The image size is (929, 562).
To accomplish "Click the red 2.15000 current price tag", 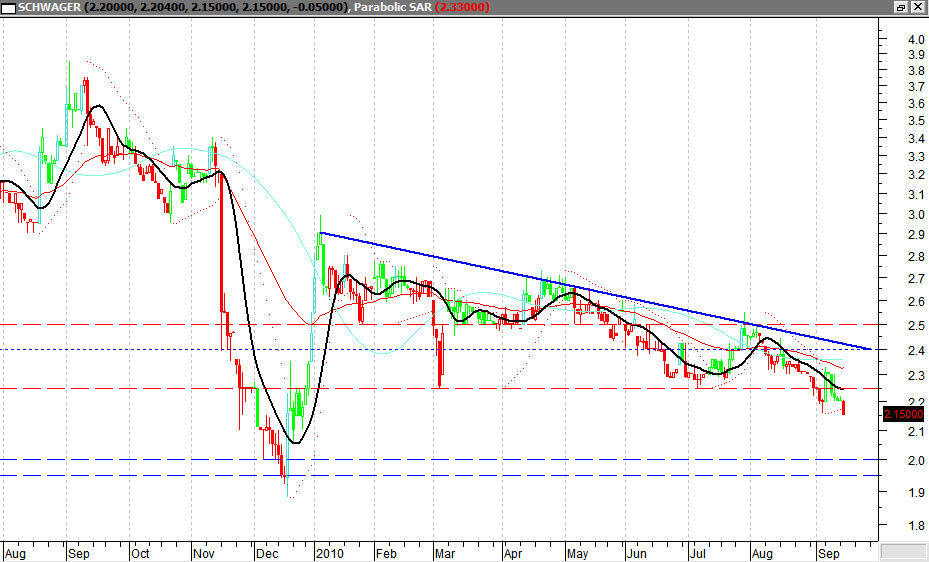I will point(904,413).
